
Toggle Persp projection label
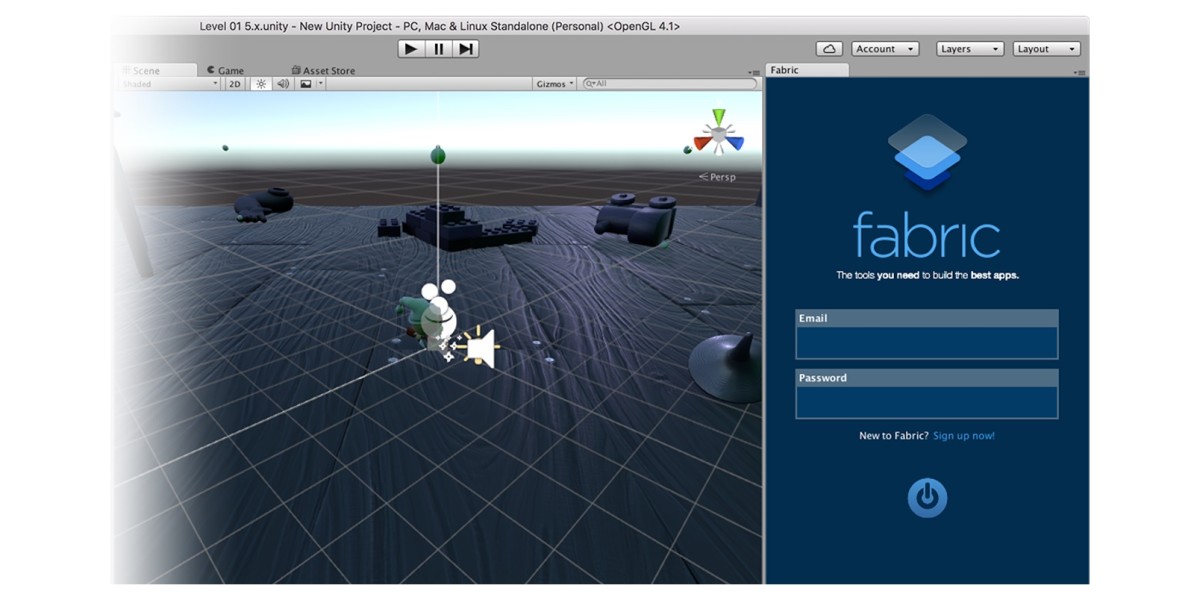tap(718, 177)
